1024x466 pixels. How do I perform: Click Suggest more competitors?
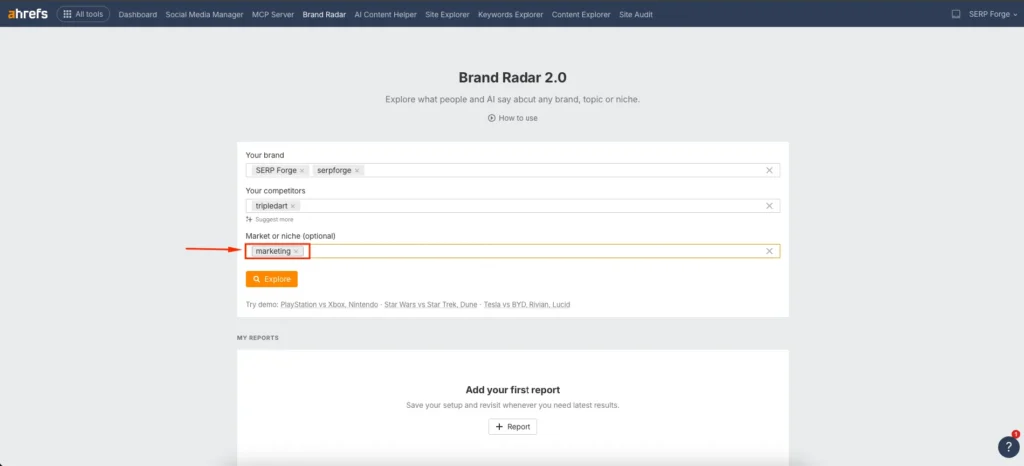(270, 219)
